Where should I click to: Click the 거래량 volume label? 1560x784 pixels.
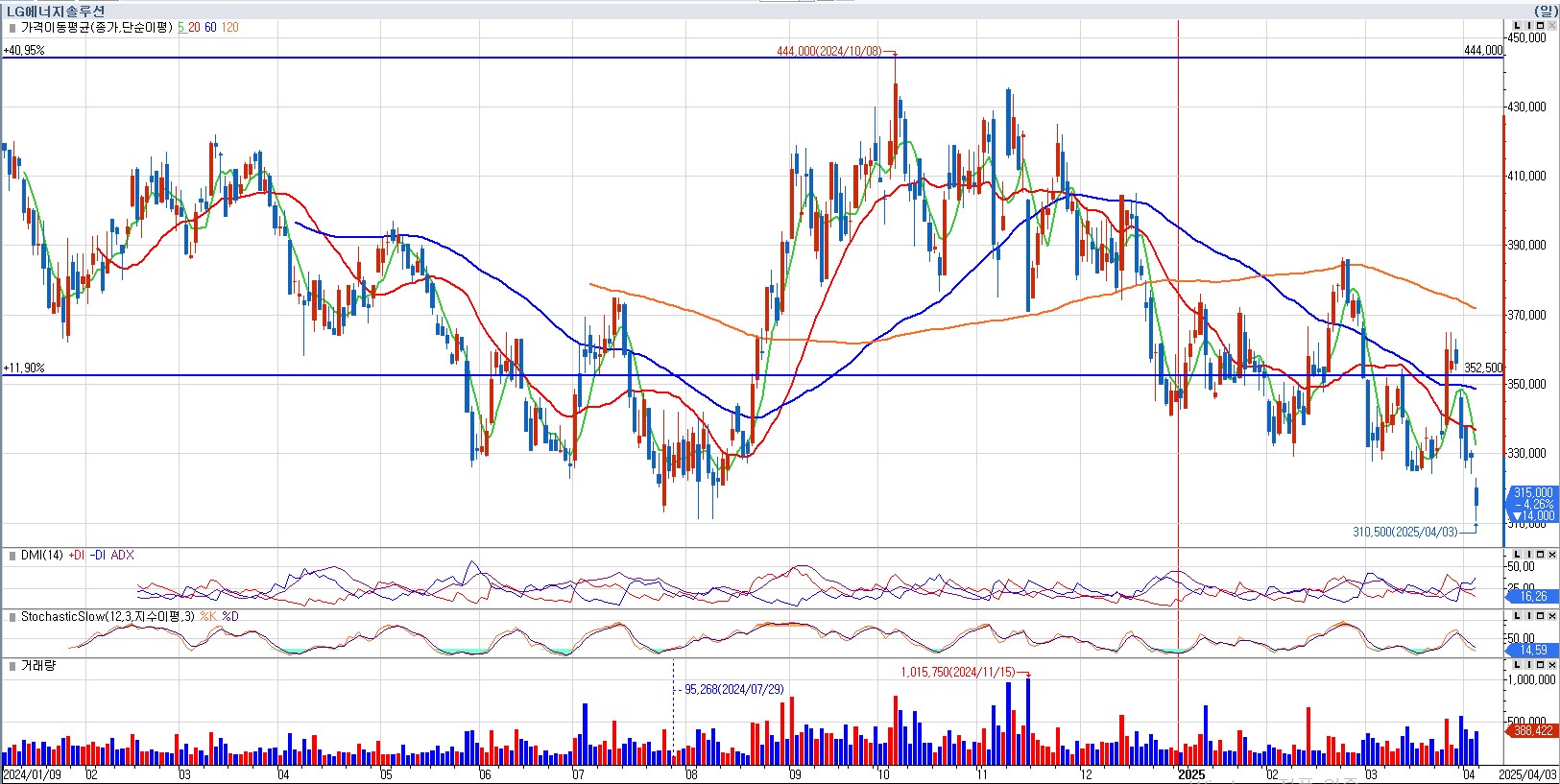[x=38, y=665]
